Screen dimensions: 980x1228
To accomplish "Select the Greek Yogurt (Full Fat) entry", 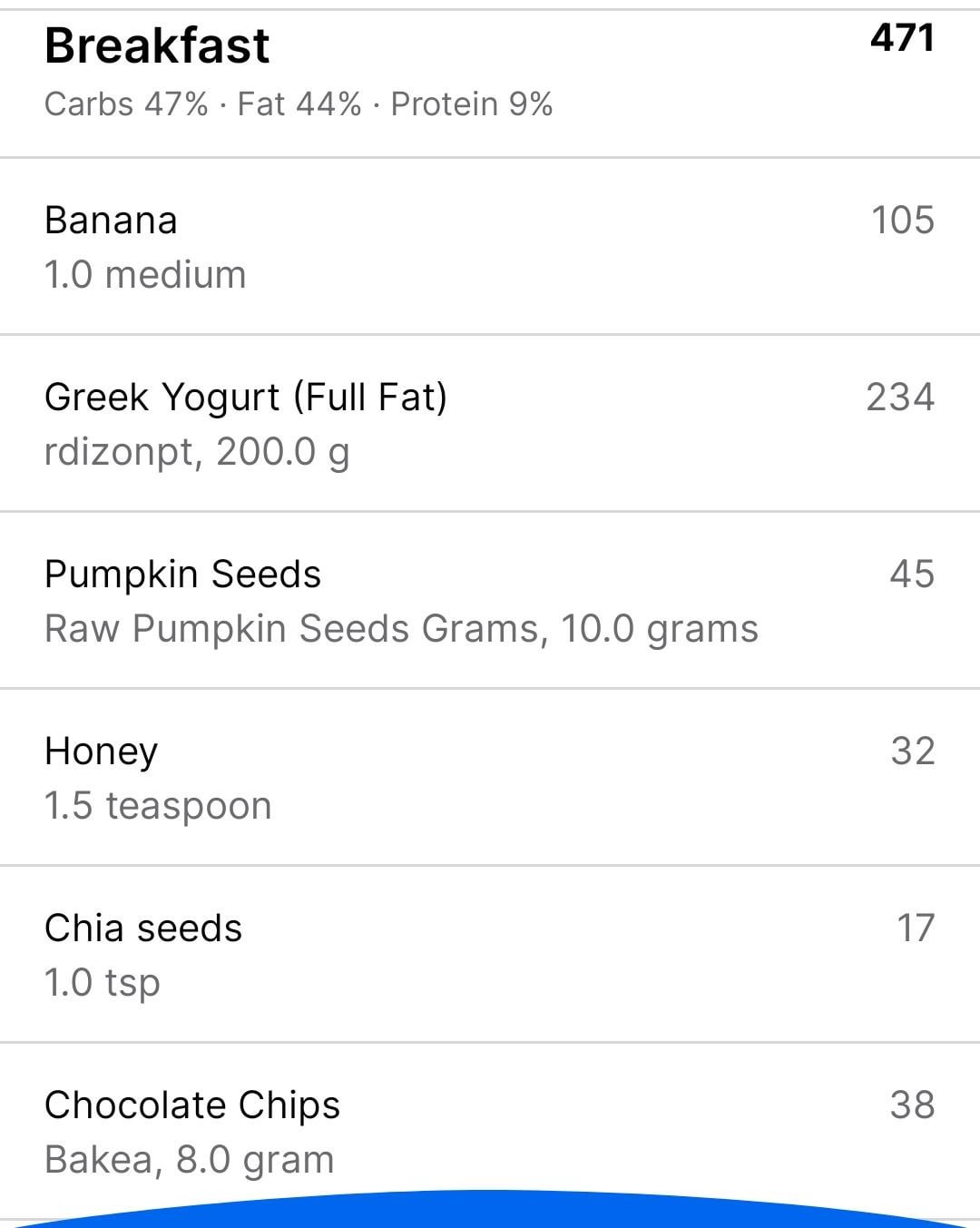I will 490,423.
